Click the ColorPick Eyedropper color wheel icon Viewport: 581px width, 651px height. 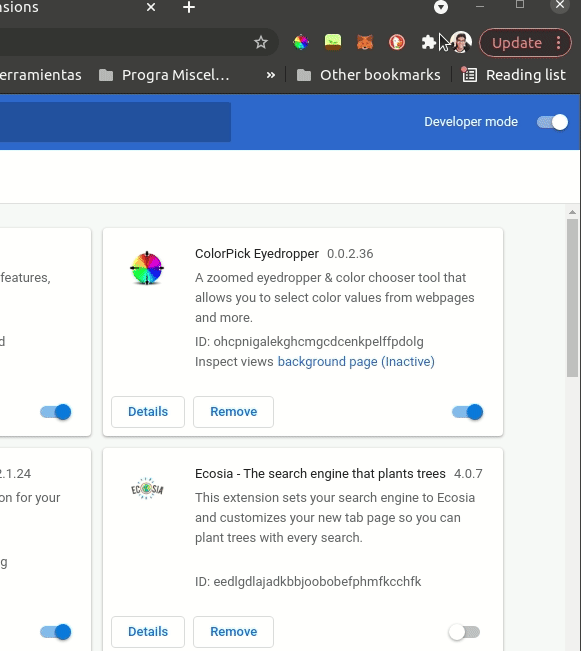[147, 268]
